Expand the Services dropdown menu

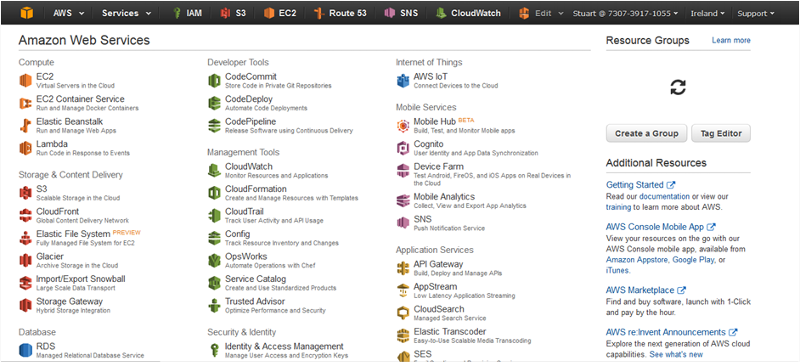point(126,13)
